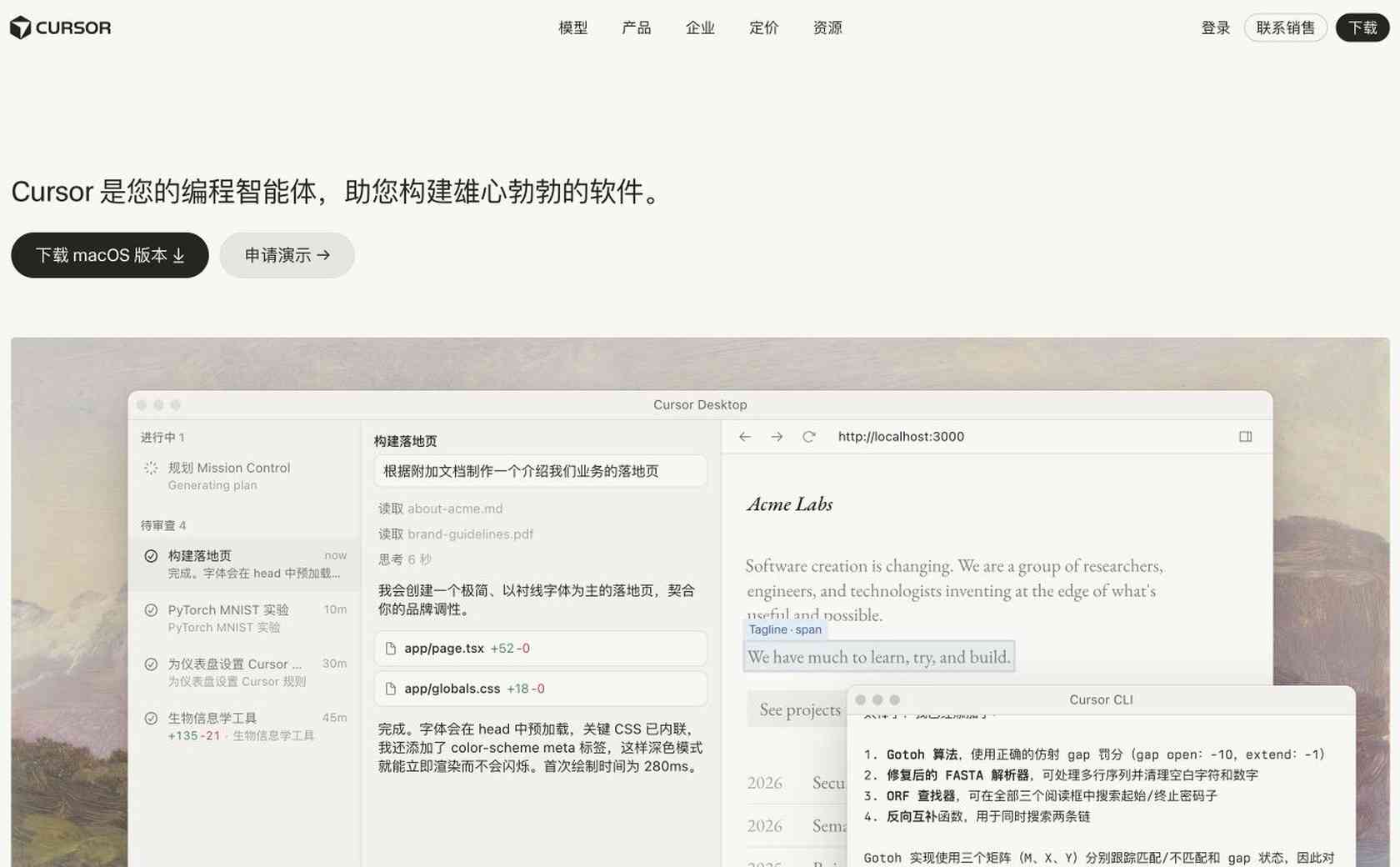
Task: Click the Acme Labs heading in preview
Action: click(790, 504)
